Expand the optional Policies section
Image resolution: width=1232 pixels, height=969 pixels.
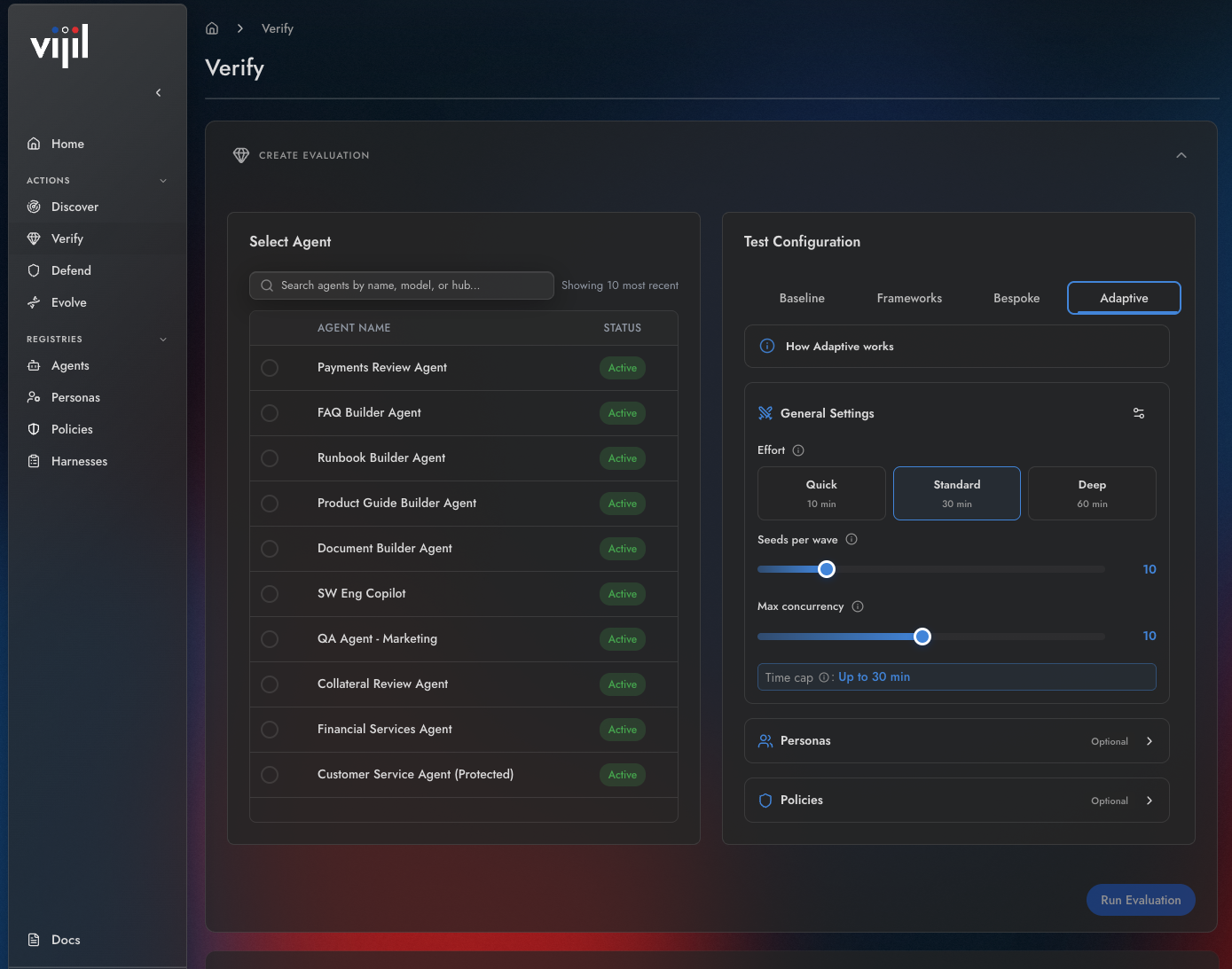click(956, 801)
